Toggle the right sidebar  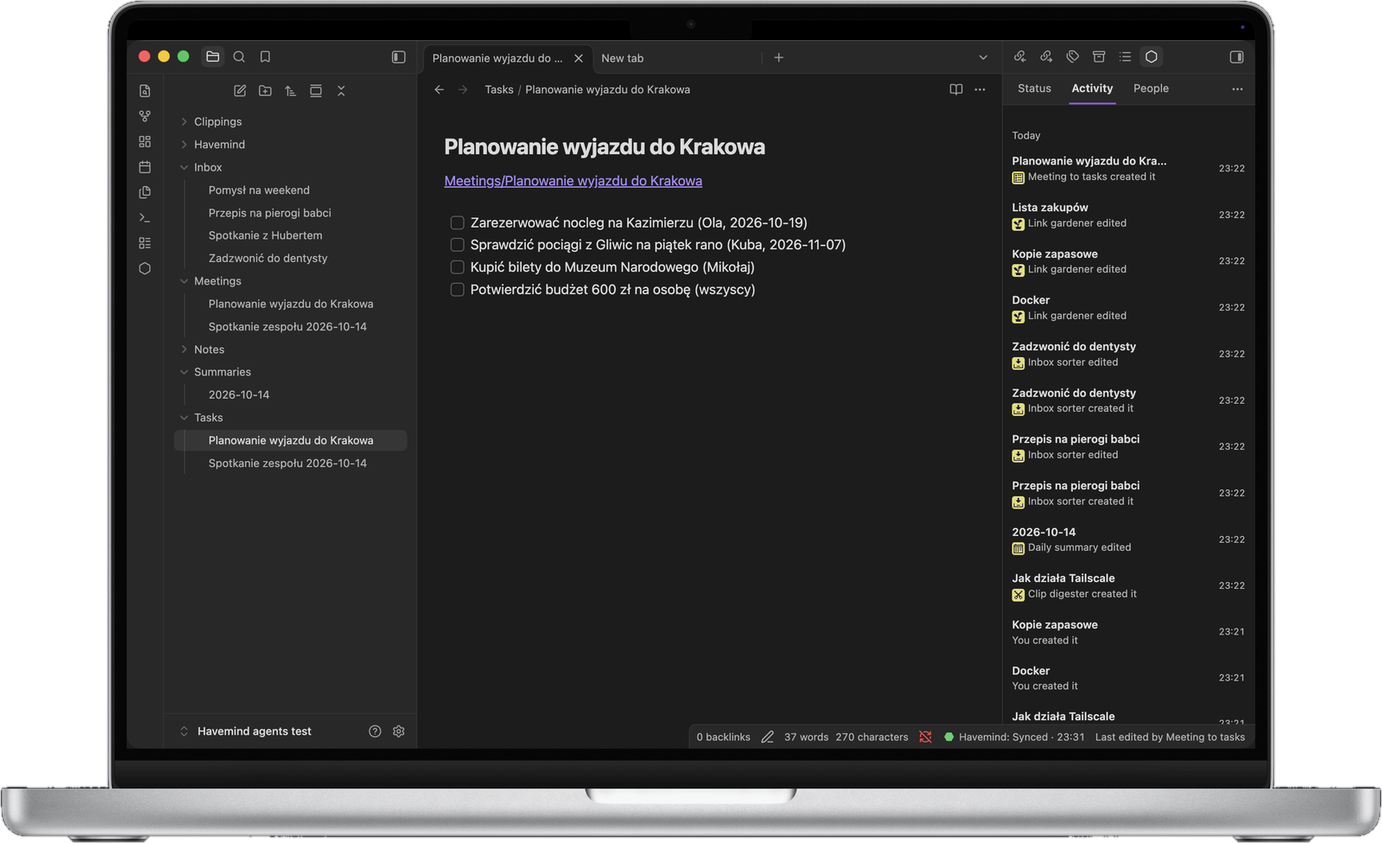tap(1236, 57)
